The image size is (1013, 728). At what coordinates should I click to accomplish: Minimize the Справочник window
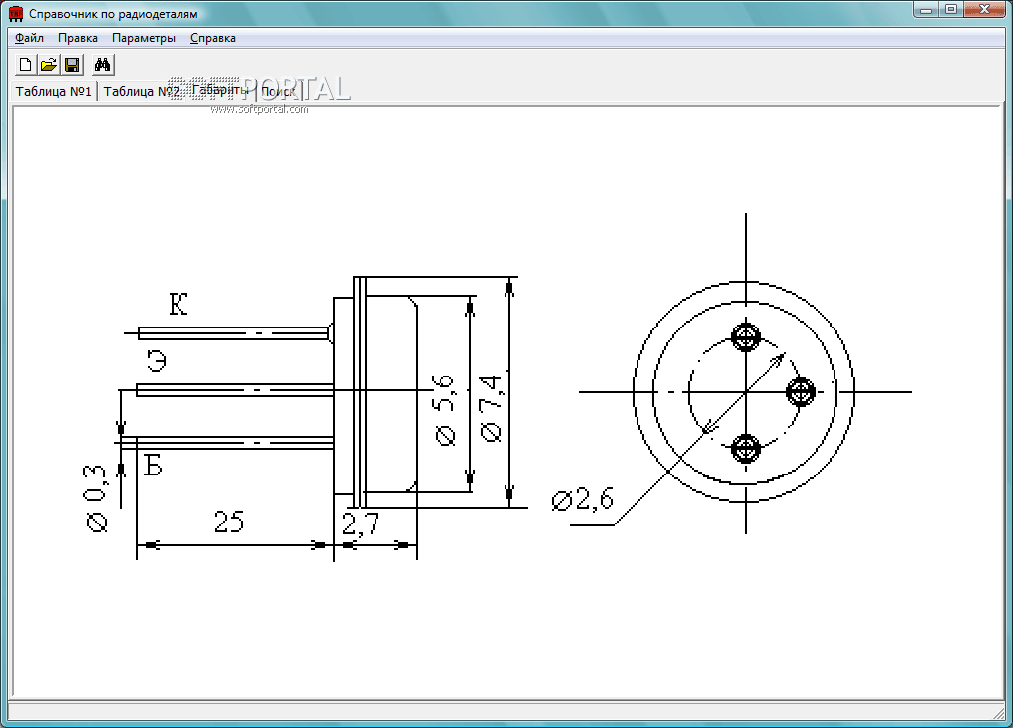point(926,10)
